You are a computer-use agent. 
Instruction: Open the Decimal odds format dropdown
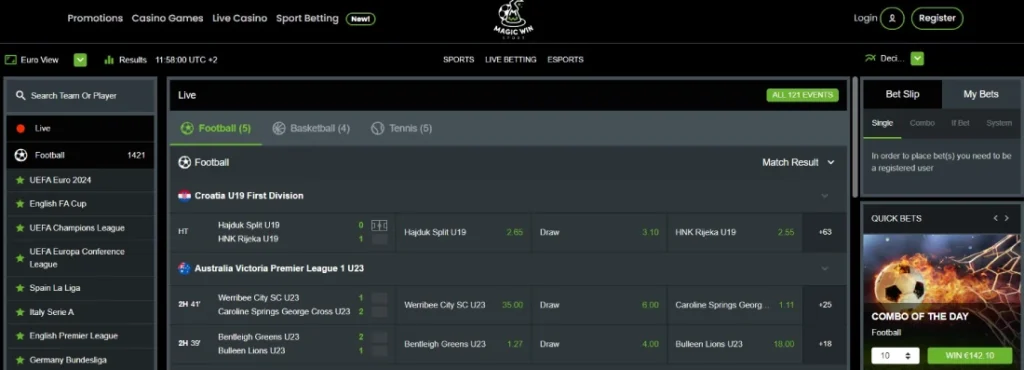(x=918, y=59)
